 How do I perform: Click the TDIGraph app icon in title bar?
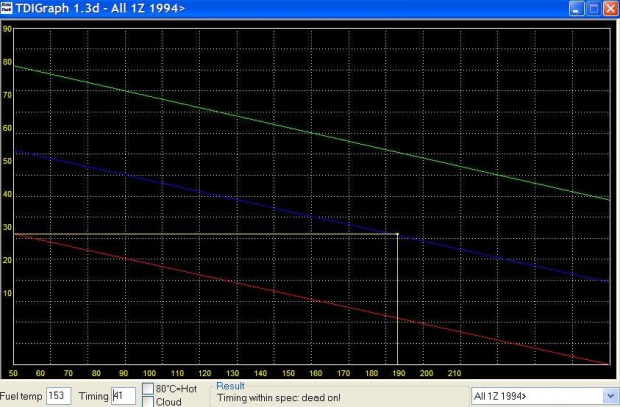[x=6, y=8]
